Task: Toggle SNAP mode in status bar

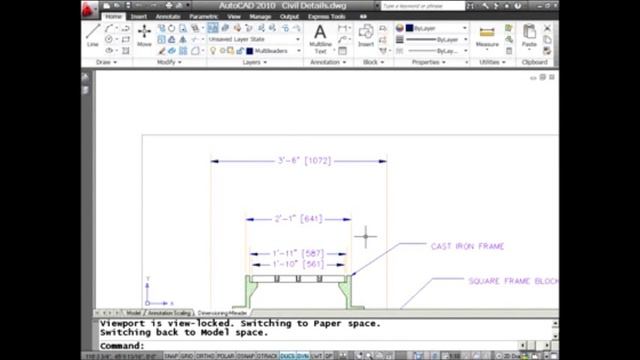Action: 171,356
